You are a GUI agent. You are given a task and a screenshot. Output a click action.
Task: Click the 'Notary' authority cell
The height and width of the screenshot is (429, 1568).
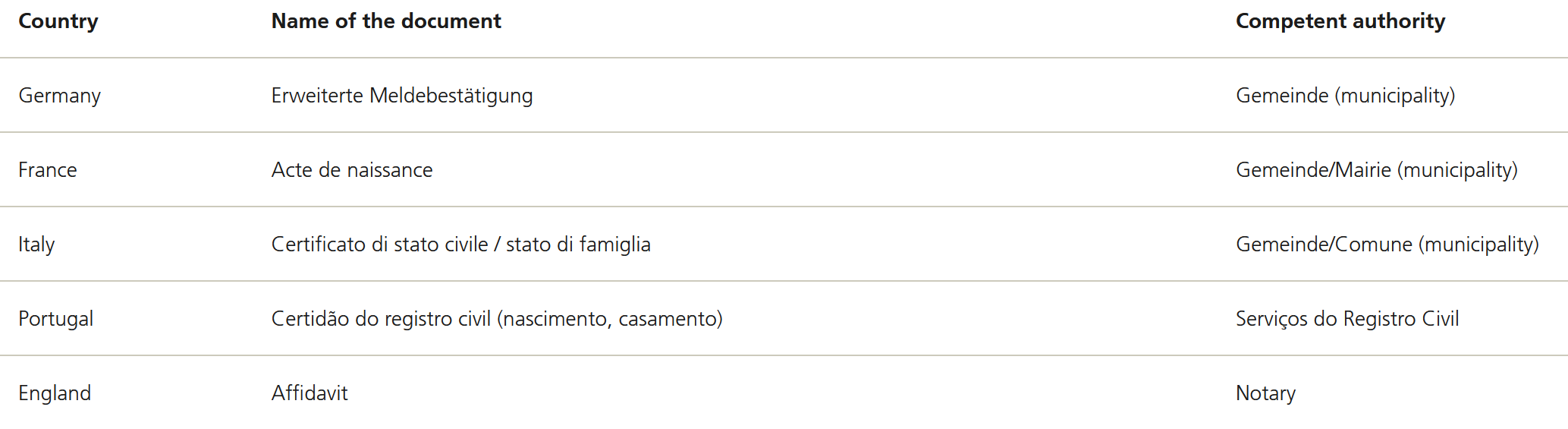tap(1265, 393)
